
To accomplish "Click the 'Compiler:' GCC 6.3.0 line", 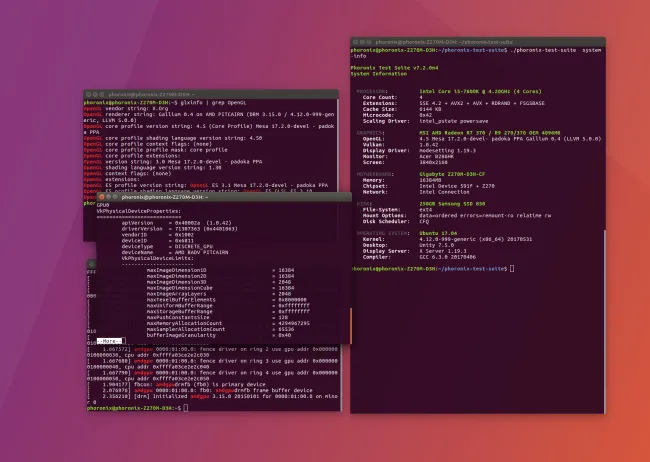I will tap(419, 257).
